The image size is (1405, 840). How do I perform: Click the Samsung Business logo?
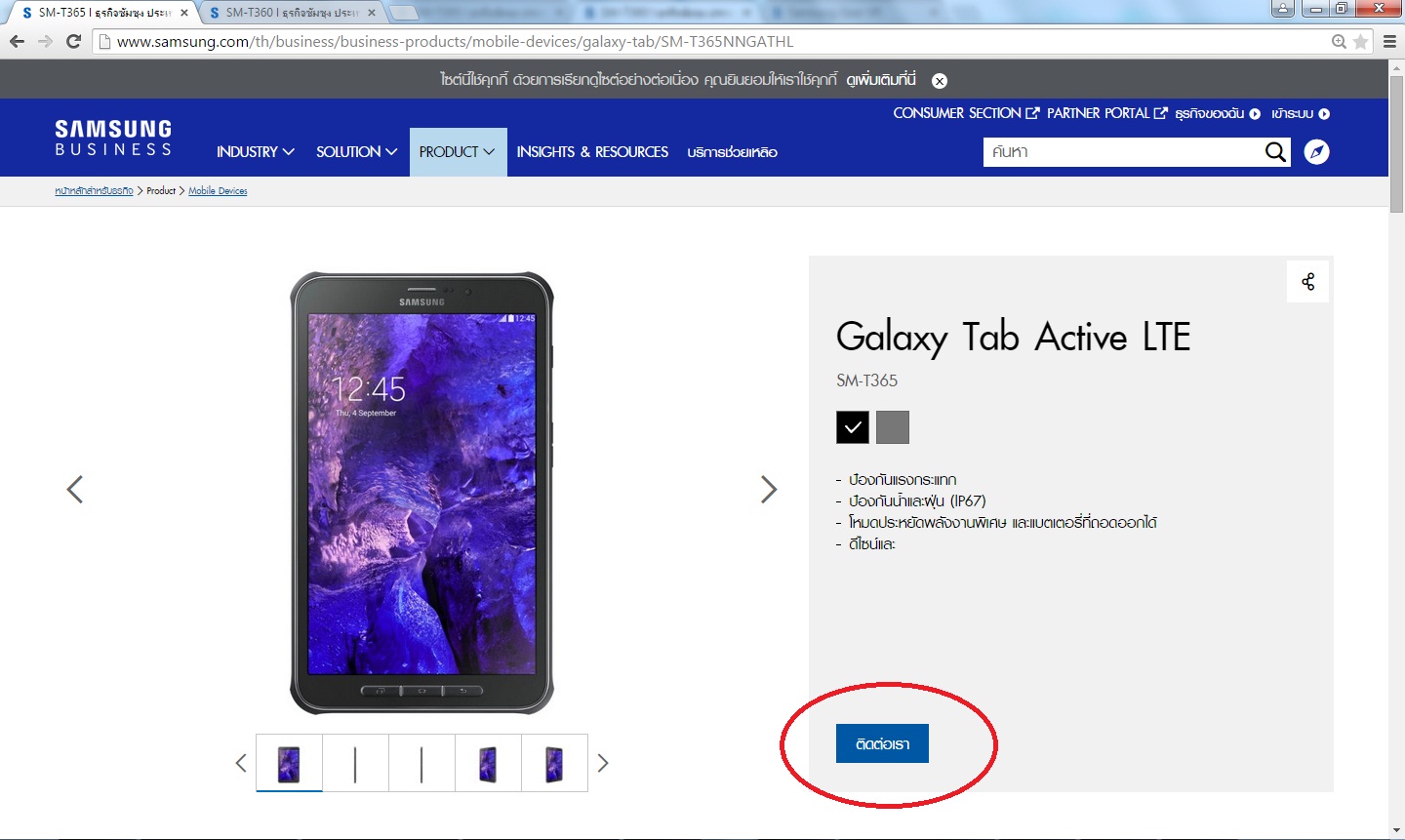(113, 138)
